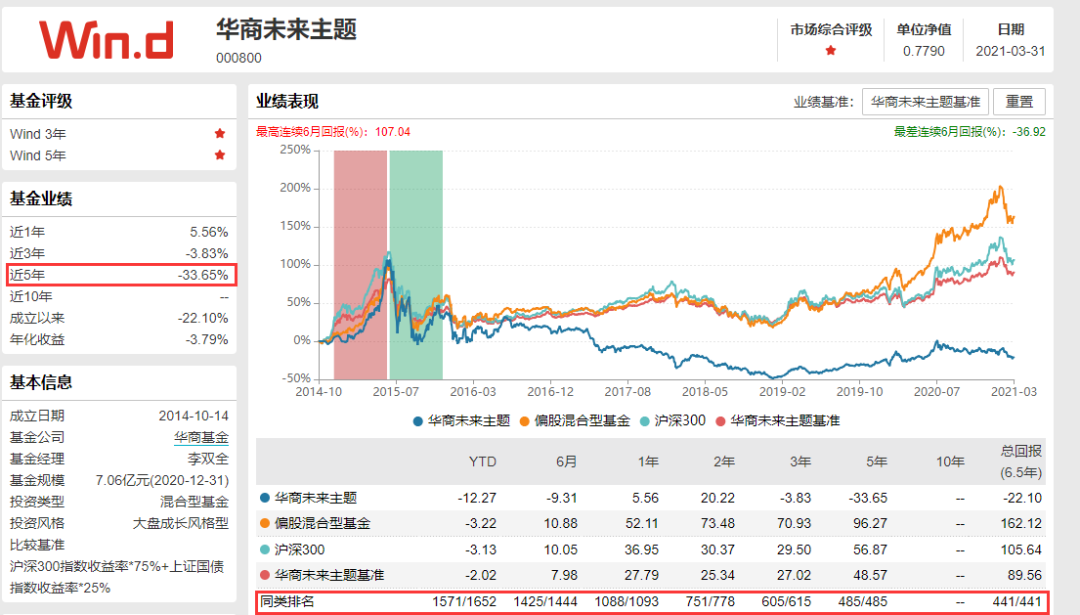Open the 华商未来主题基准 benchmark selector
1080x615 pixels.
coord(925,102)
